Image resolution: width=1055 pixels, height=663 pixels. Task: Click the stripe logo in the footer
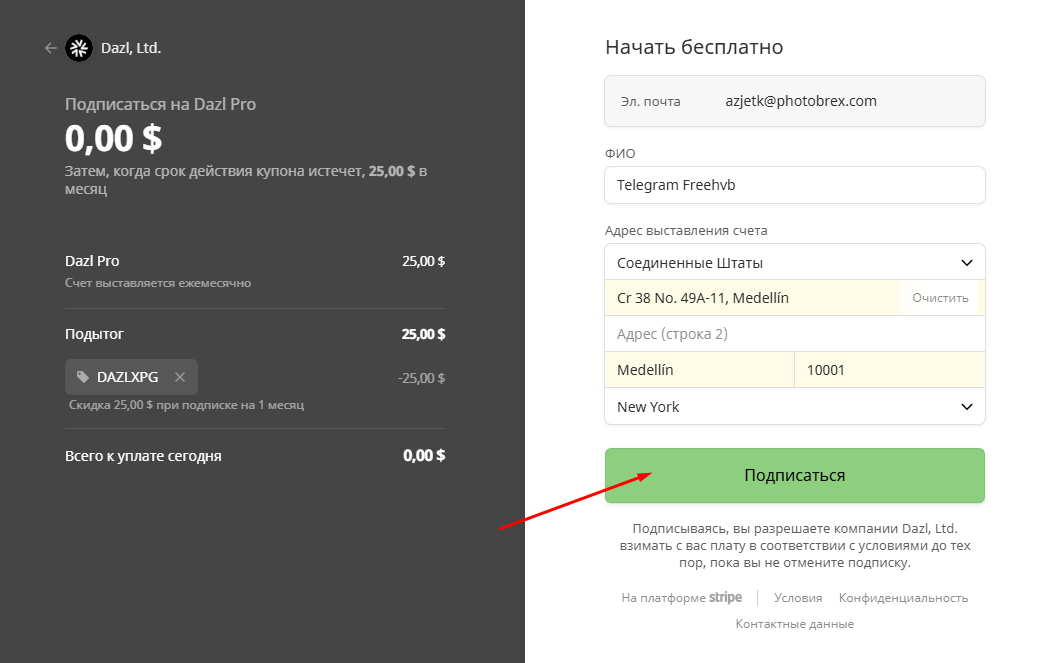(x=725, y=598)
